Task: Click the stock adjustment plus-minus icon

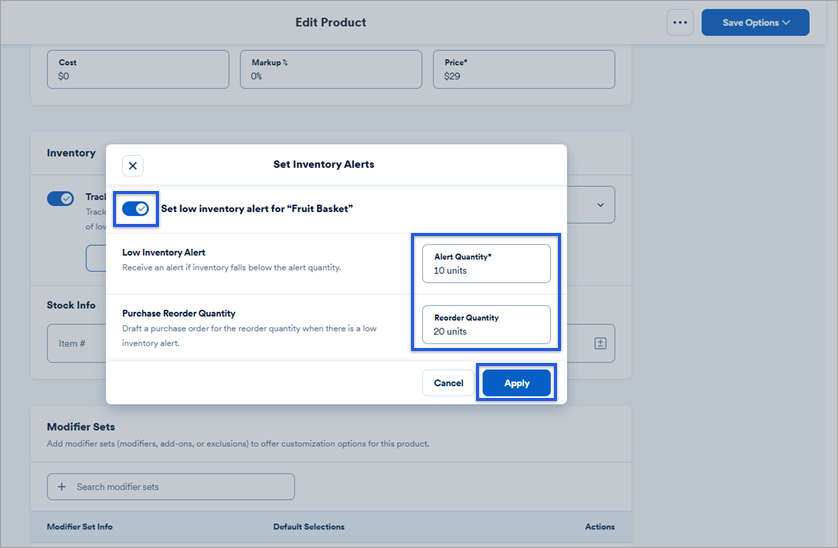Action: point(600,343)
